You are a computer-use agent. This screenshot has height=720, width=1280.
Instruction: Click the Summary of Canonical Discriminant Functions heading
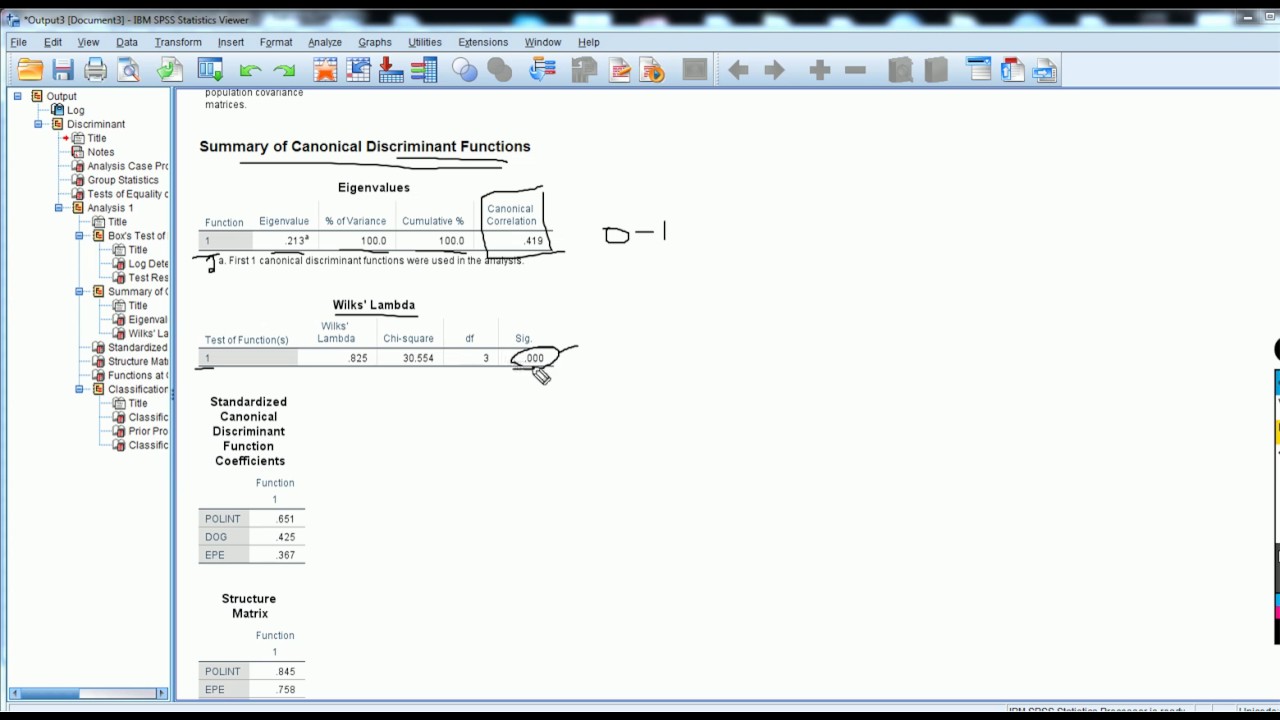[365, 146]
